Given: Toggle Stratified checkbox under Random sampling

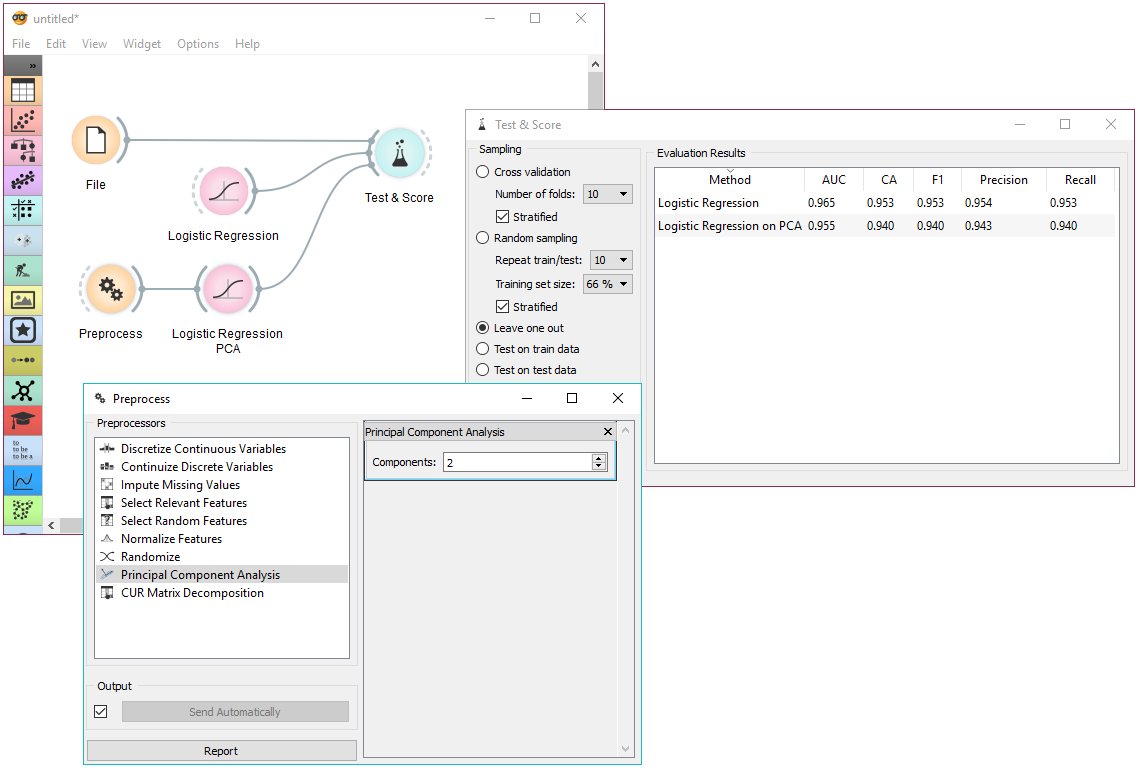Looking at the screenshot, I should click(502, 306).
